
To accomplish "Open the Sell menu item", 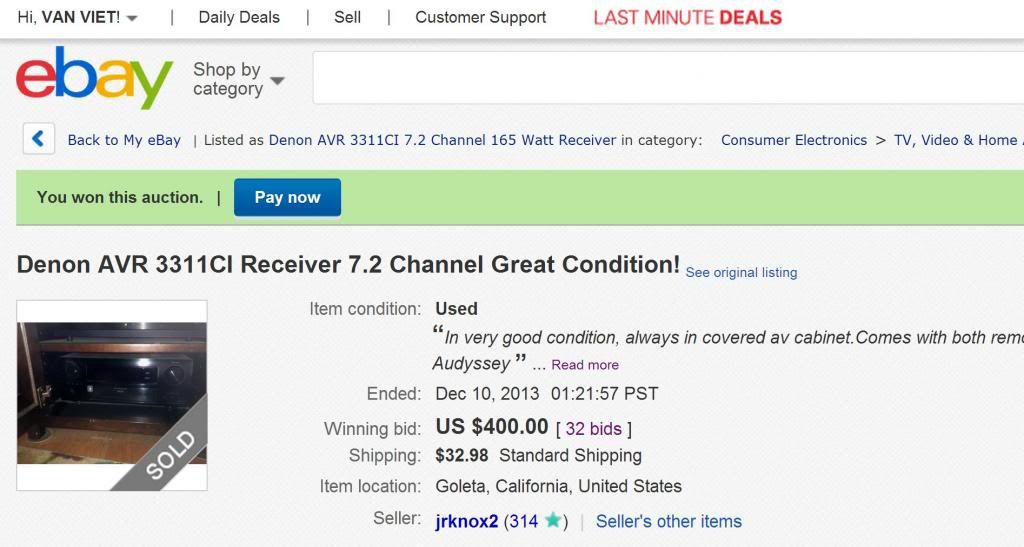I will point(347,18).
